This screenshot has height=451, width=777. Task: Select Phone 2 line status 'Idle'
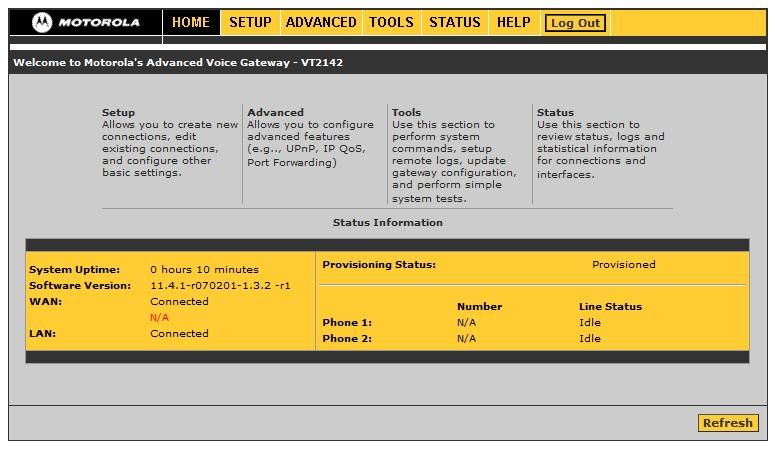click(x=590, y=338)
